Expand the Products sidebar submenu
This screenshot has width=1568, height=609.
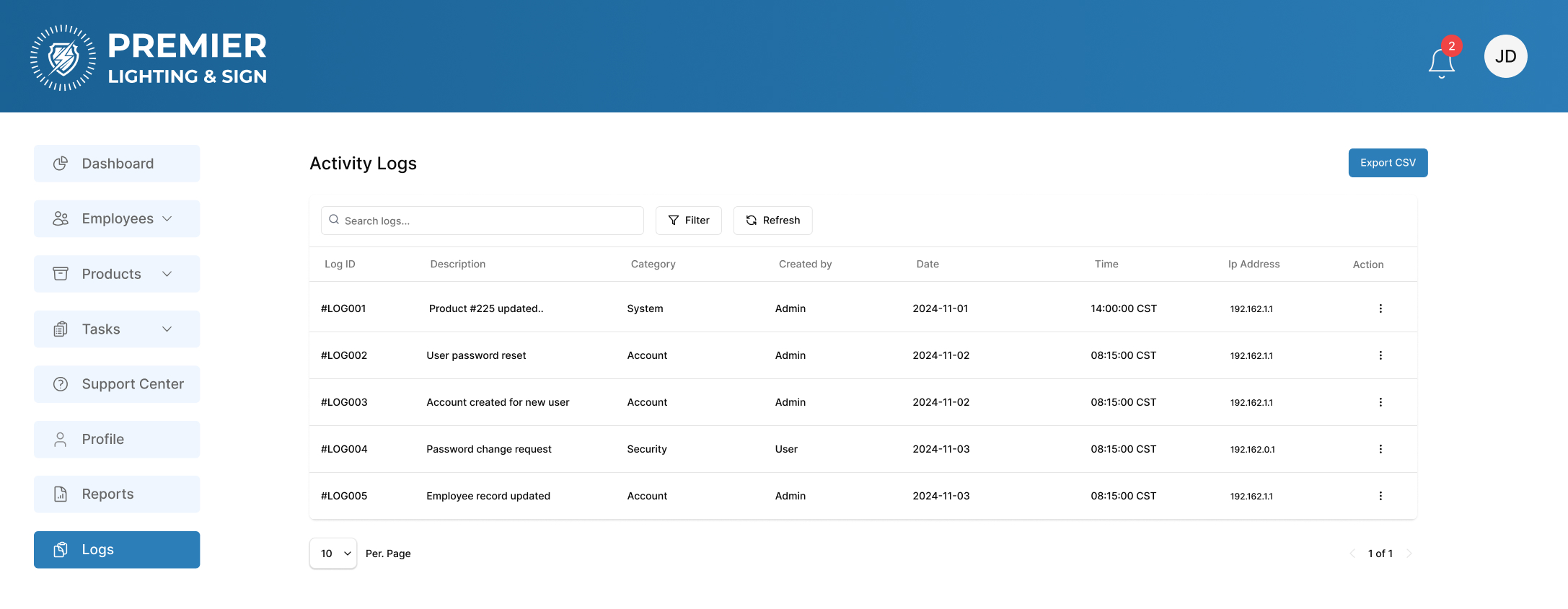[117, 274]
